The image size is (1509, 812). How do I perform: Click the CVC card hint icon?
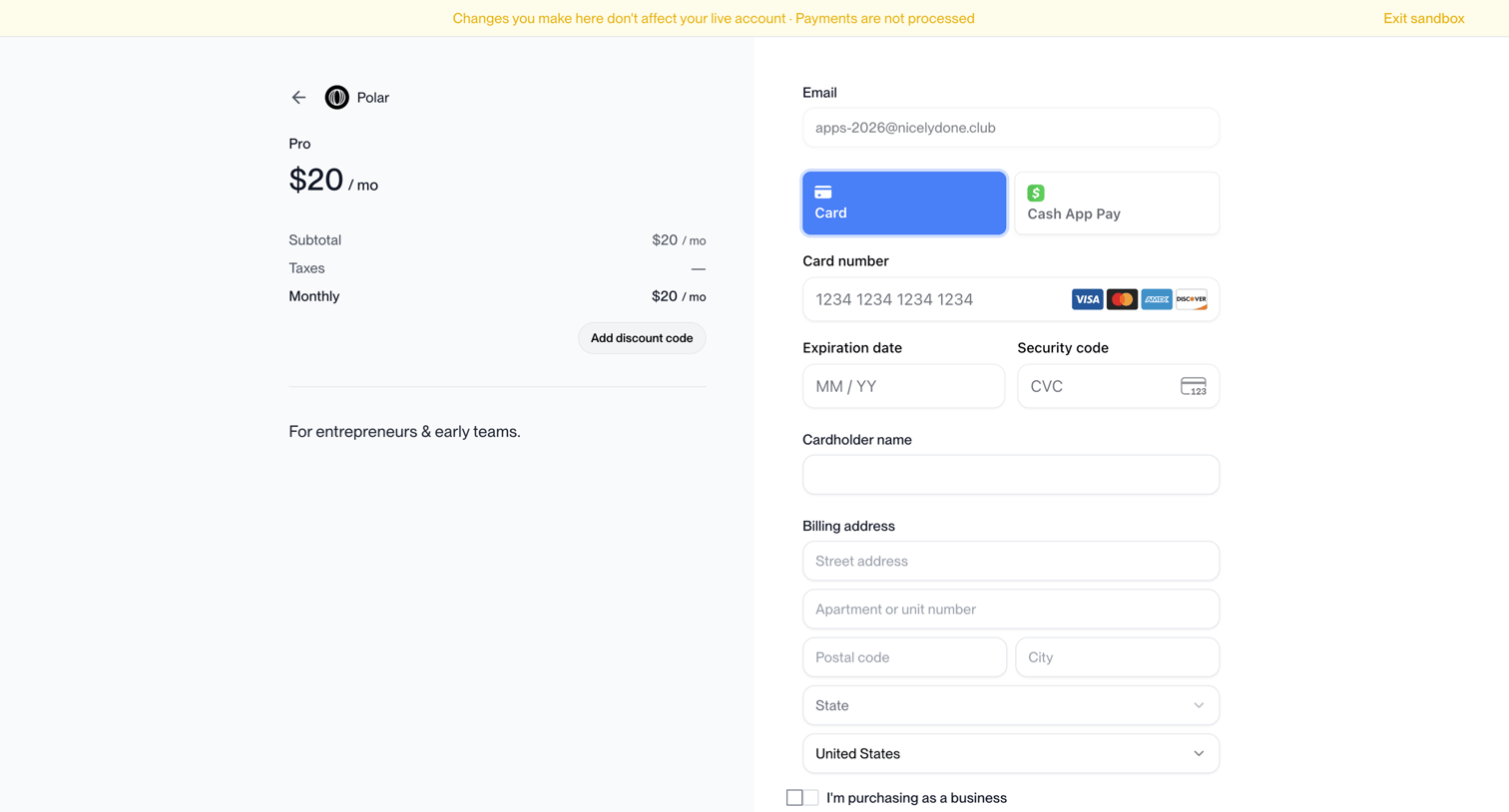pos(1194,386)
